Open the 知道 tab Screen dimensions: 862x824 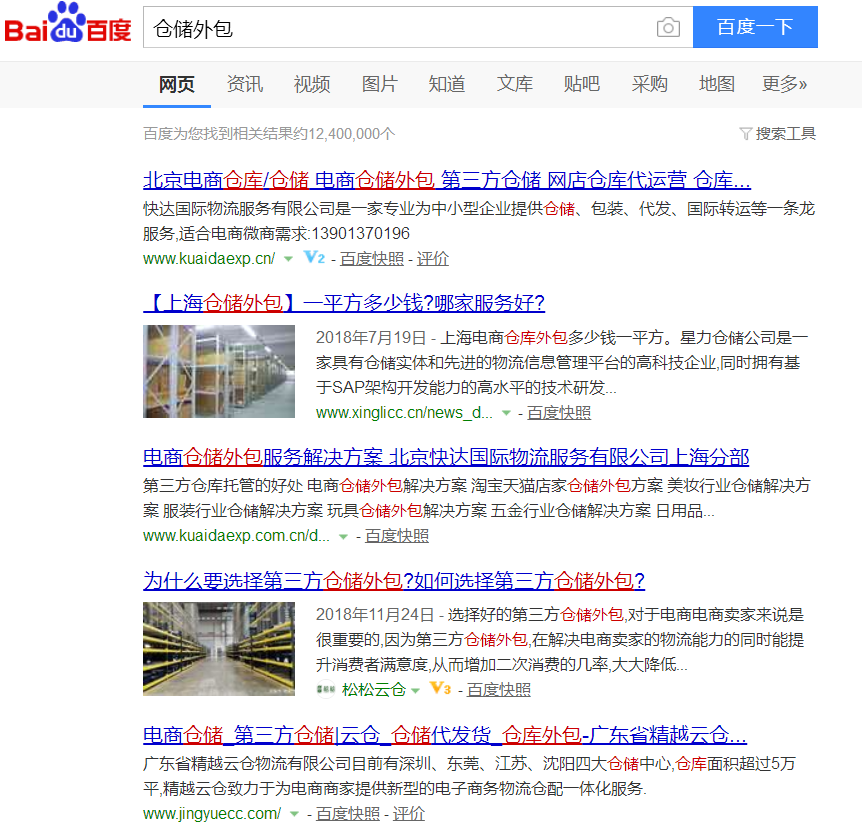click(x=447, y=84)
